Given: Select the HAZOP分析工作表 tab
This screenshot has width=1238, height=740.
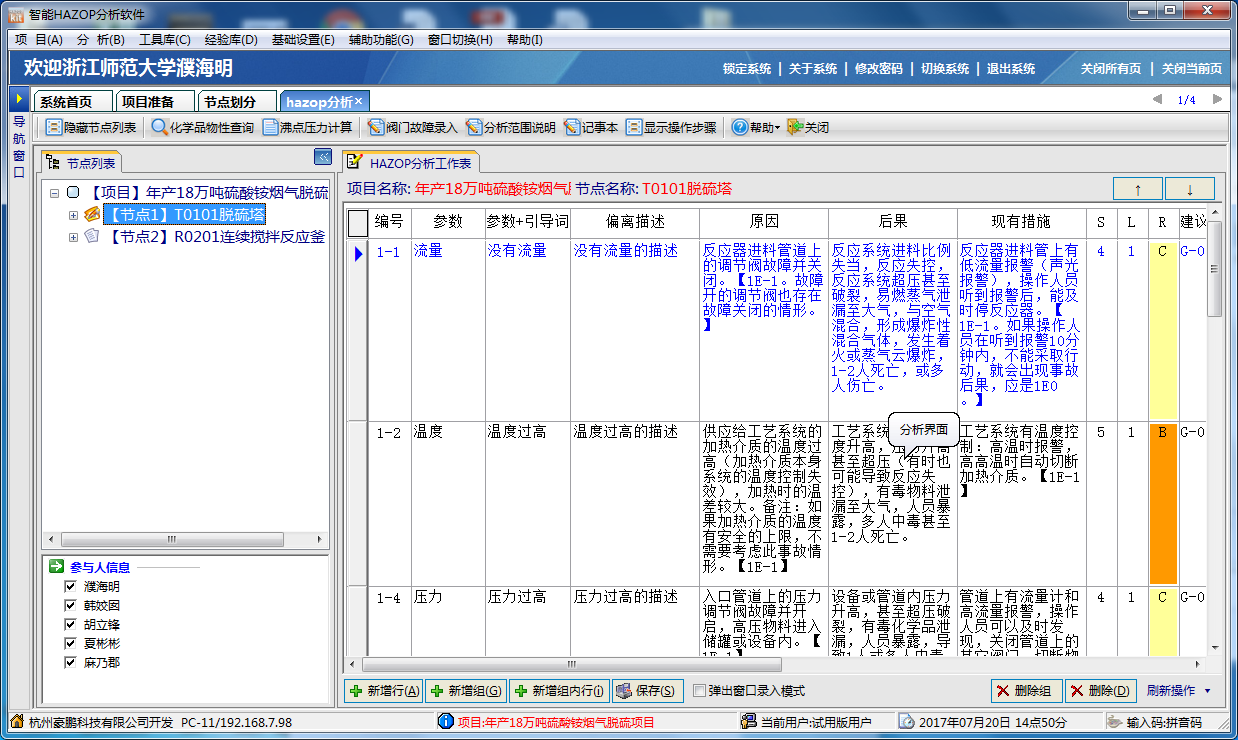Looking at the screenshot, I should [x=412, y=162].
